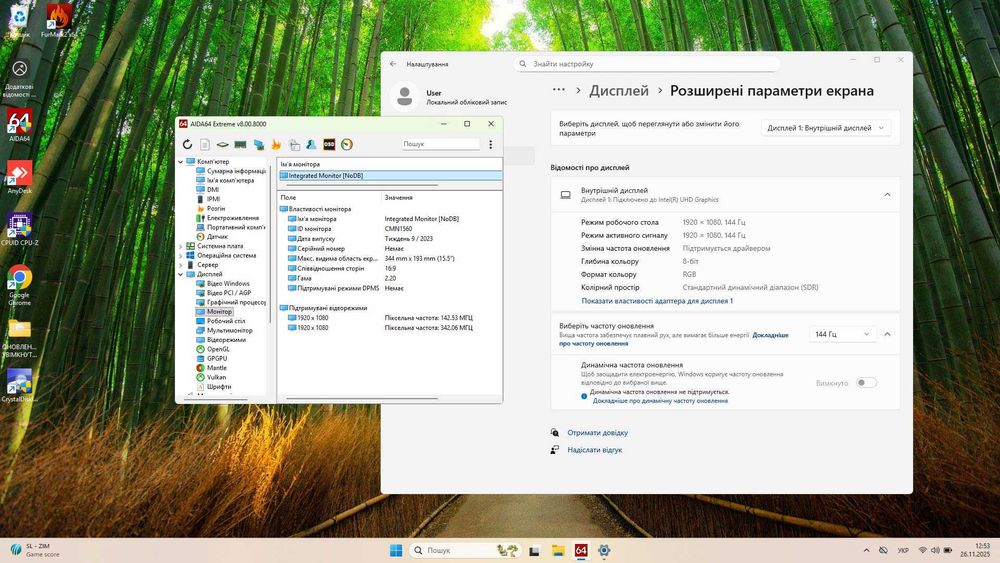Select the DMI tree item
The width and height of the screenshot is (1000, 563).
pyautogui.click(x=208, y=189)
